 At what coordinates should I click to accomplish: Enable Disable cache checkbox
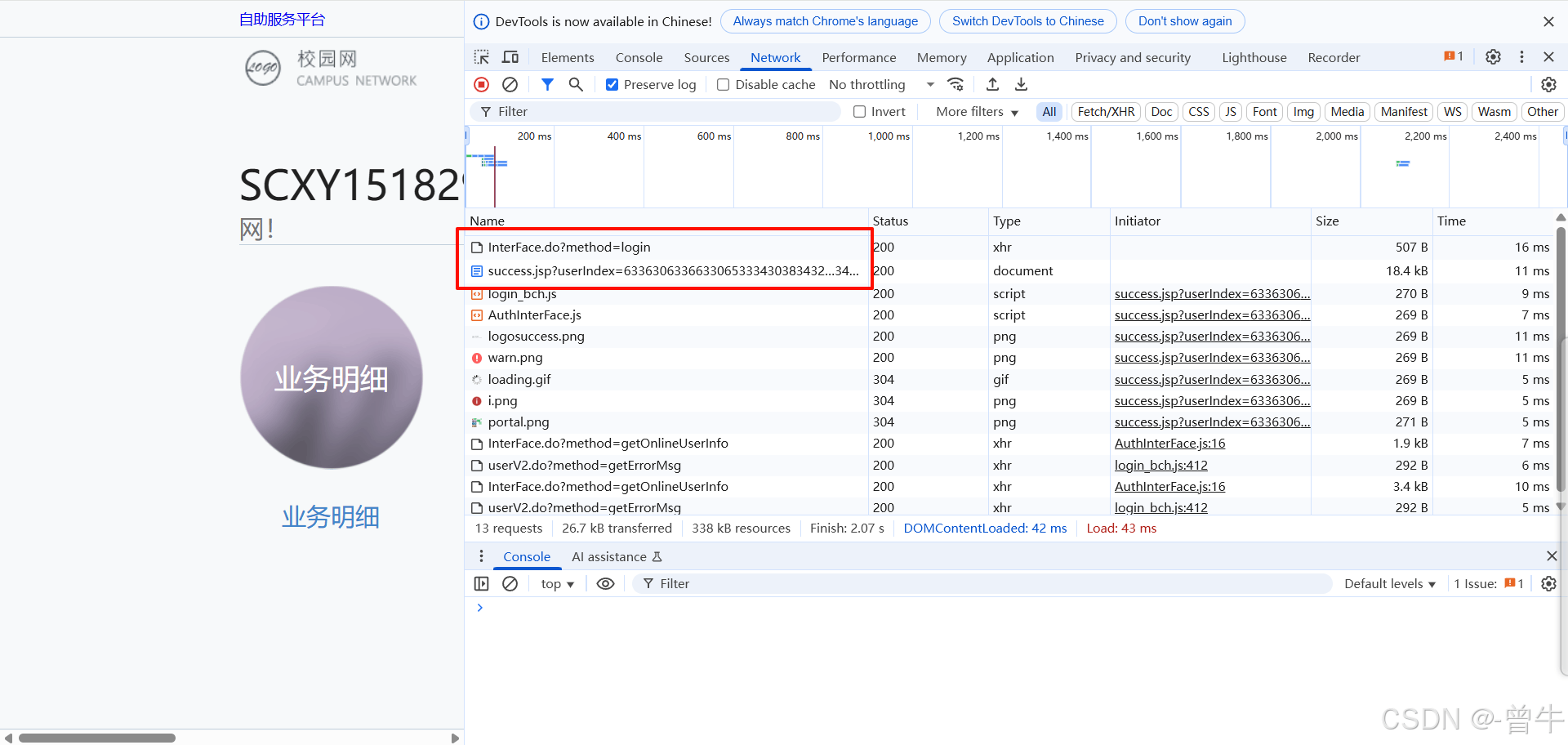tap(723, 84)
